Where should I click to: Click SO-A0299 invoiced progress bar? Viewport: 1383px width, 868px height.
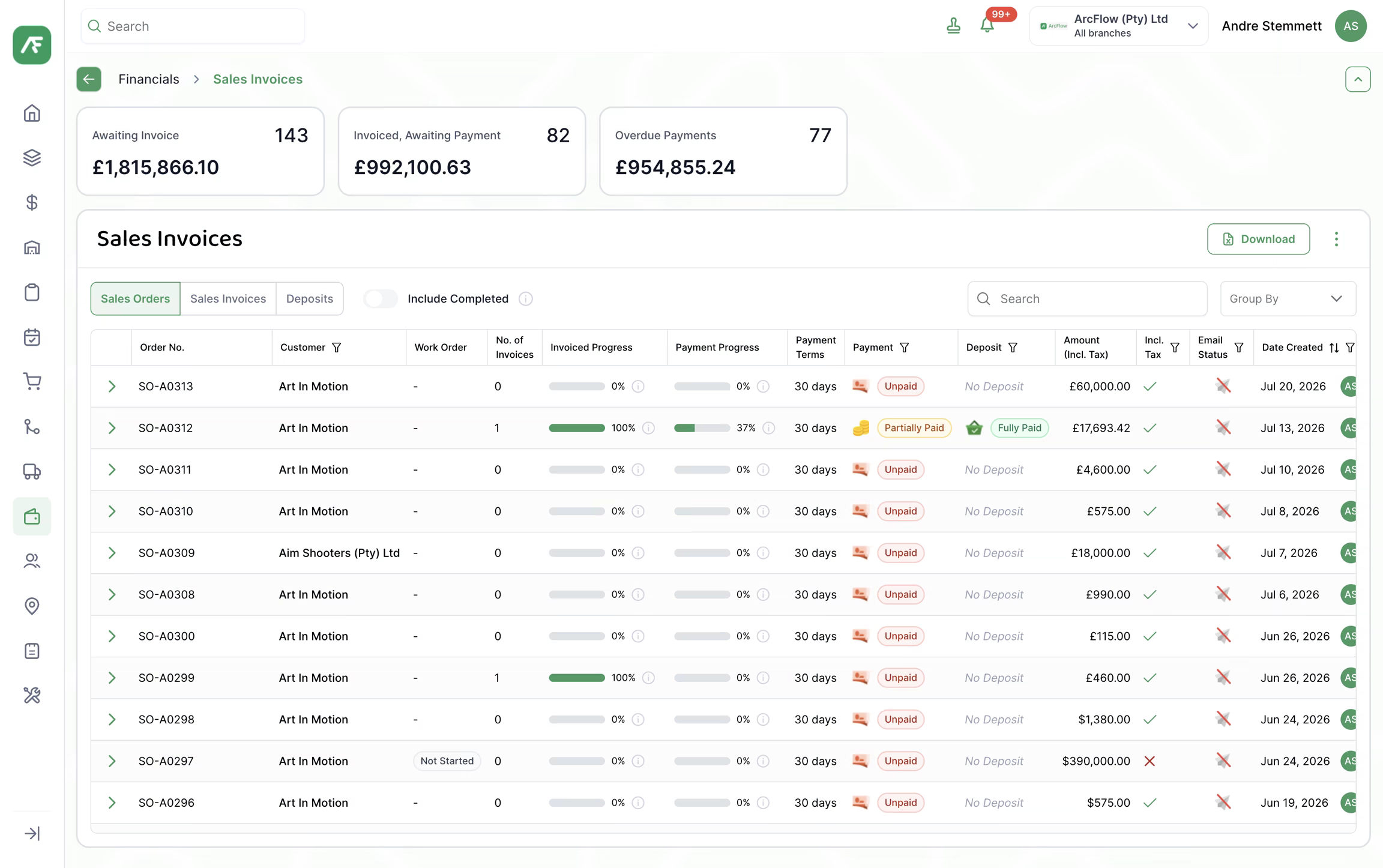(x=577, y=678)
